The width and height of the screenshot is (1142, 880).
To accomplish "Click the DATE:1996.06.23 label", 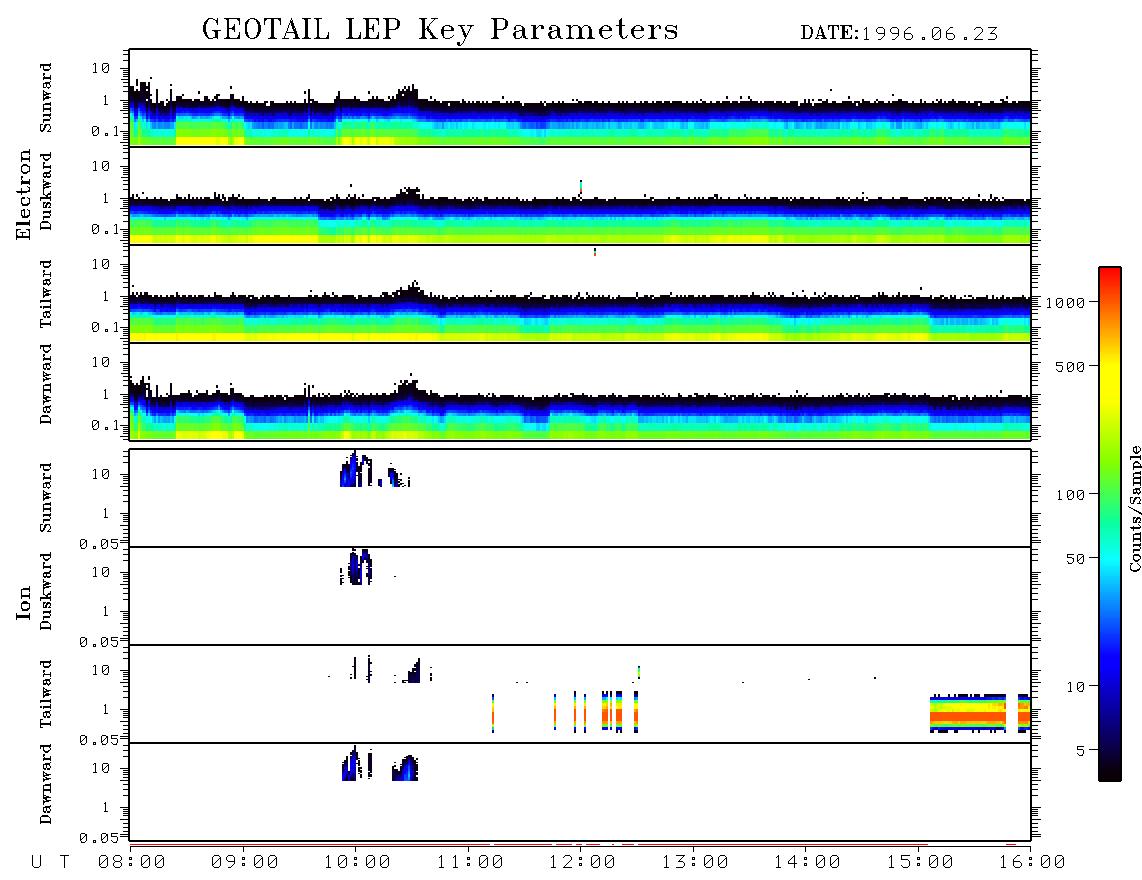I will coord(899,33).
